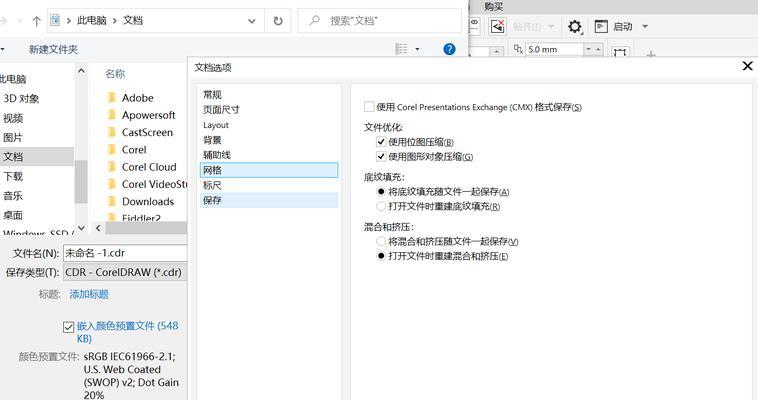Select Layout in options list
758x400 pixels.
[269, 125]
